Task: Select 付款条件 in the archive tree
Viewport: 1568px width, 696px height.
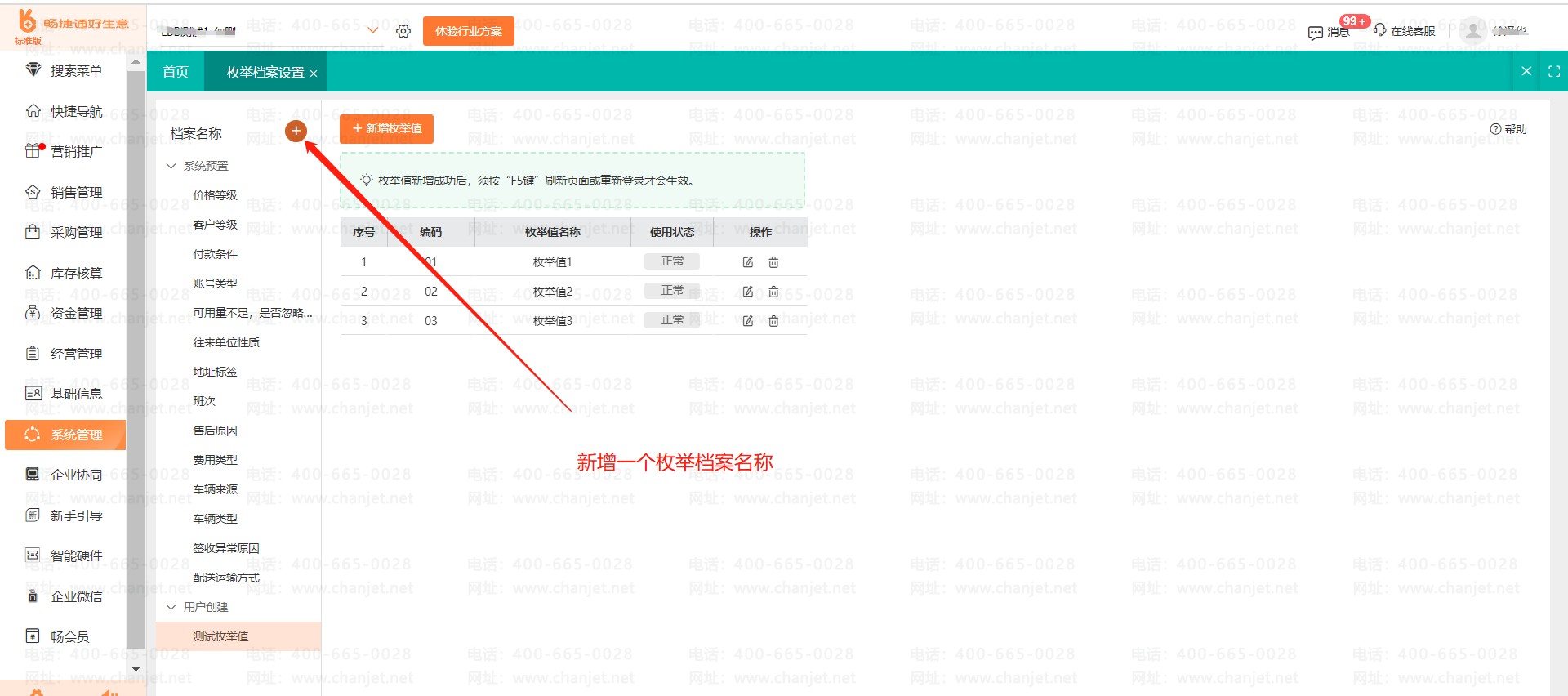Action: (x=215, y=254)
